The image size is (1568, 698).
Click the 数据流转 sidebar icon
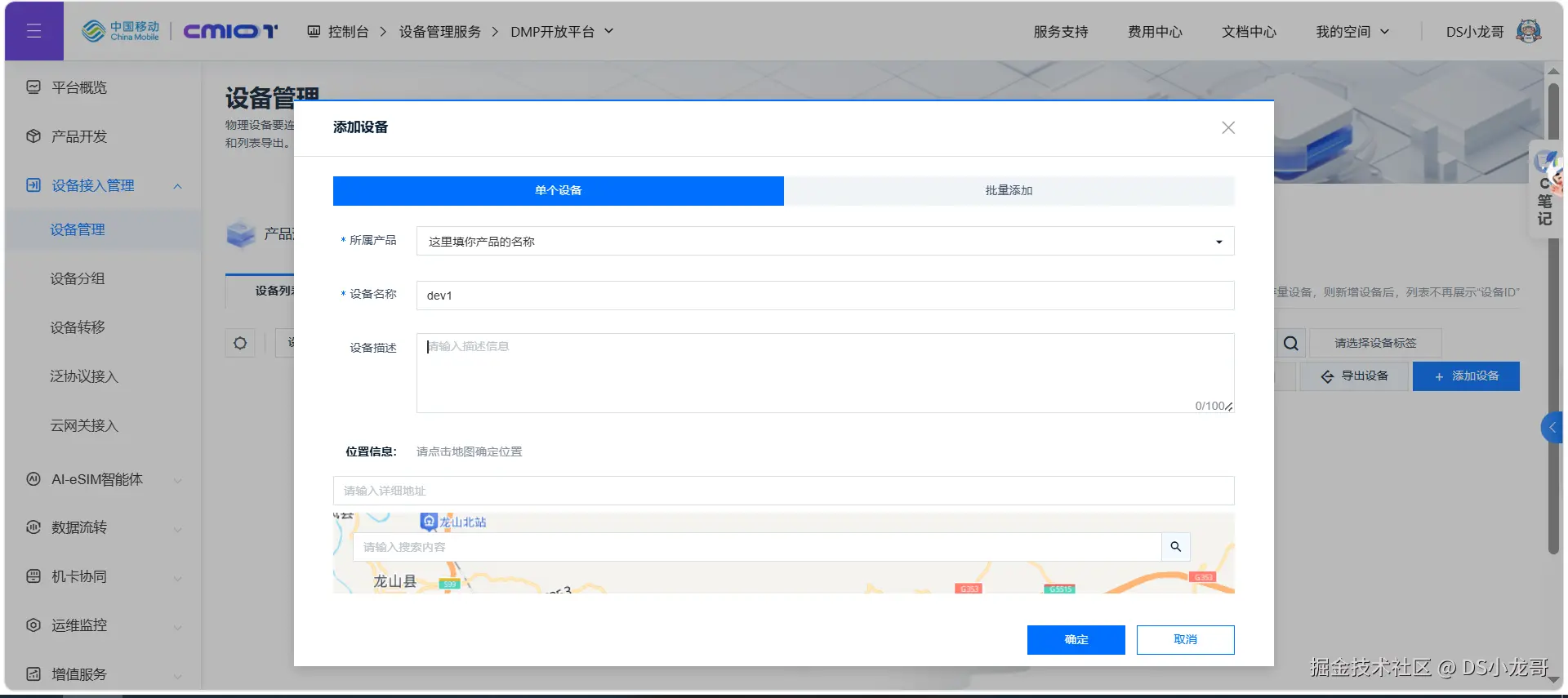33,527
